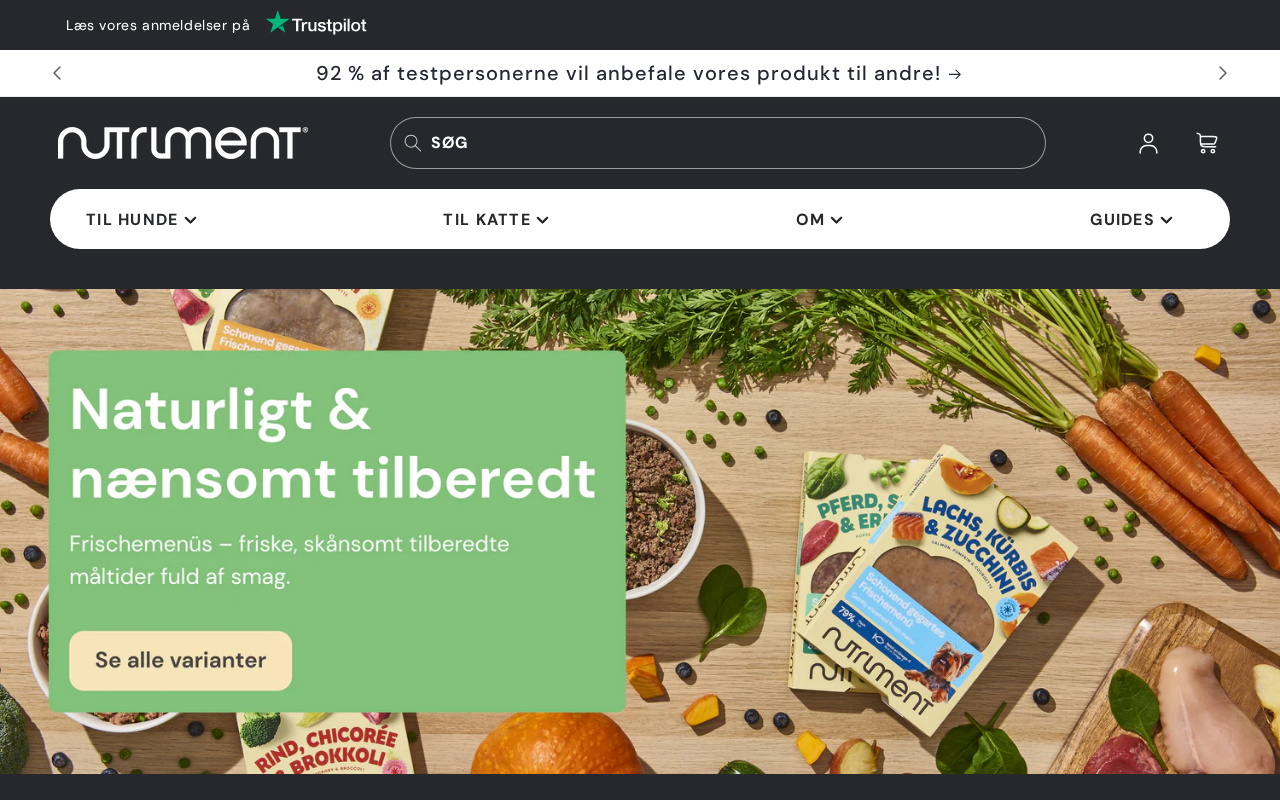Click the Trustpilot green star icon
This screenshot has width=1280, height=800.
pyautogui.click(x=277, y=22)
